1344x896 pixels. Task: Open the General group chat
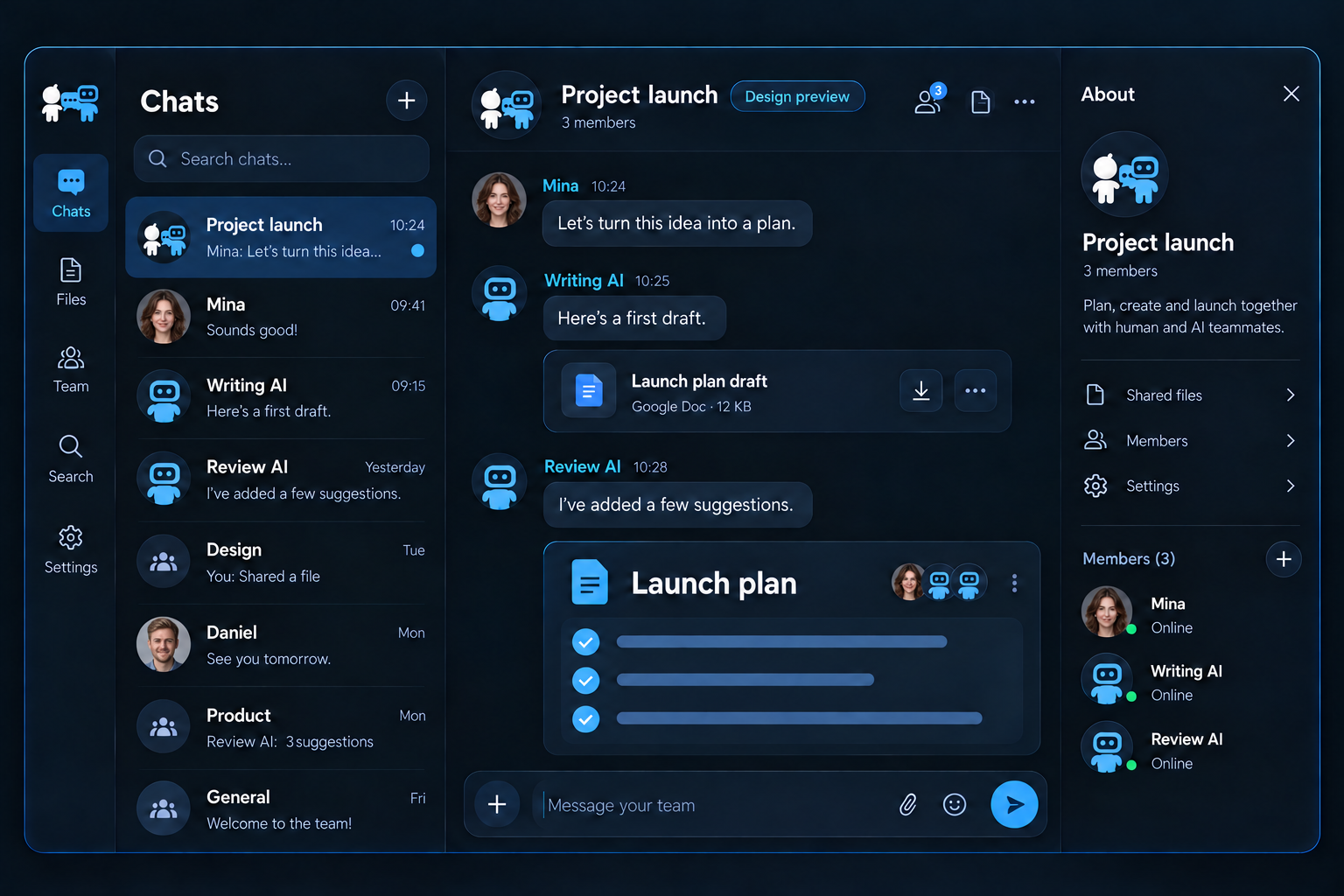(281, 809)
